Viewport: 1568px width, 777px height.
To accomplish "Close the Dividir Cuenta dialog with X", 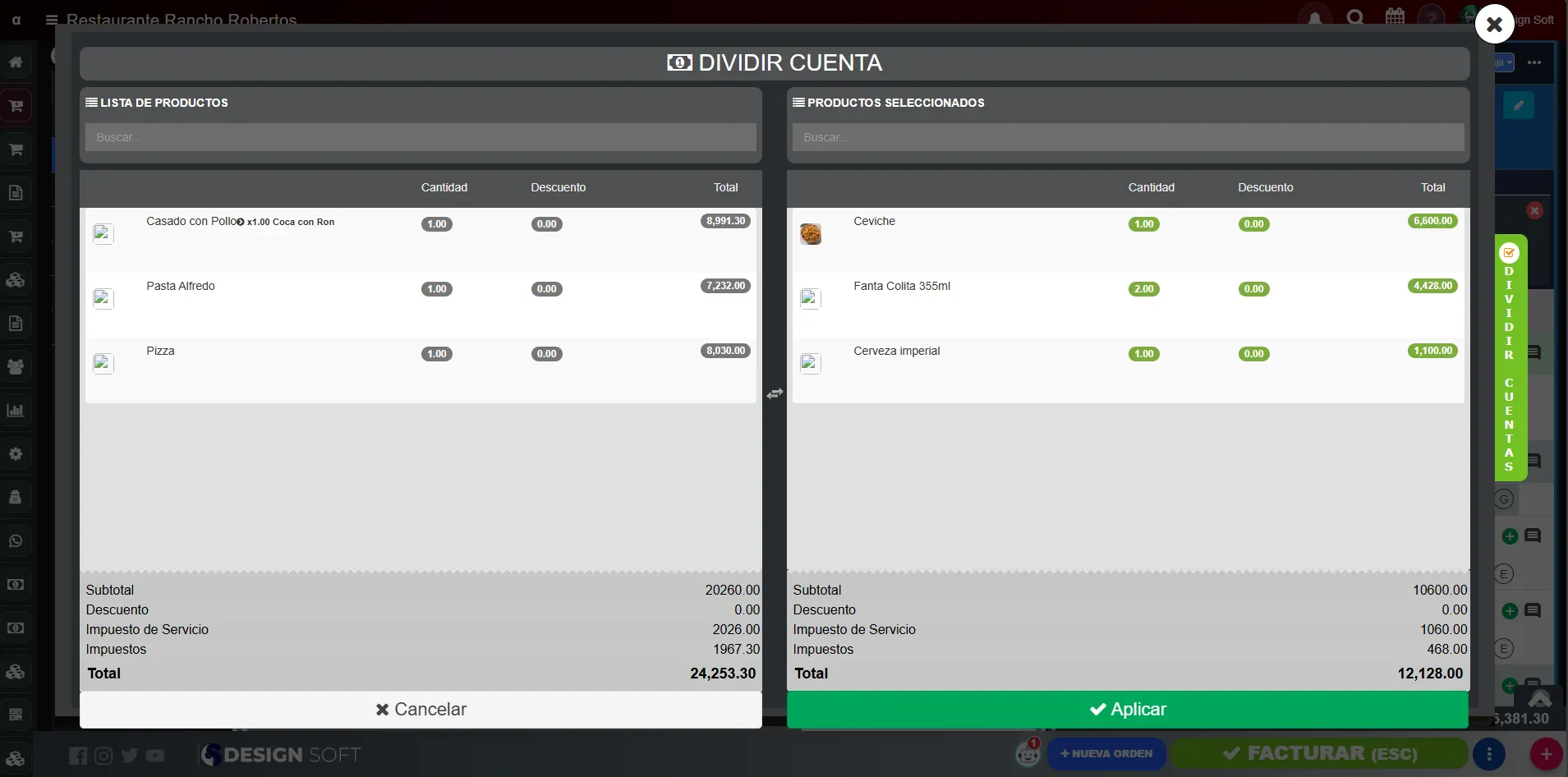I will tap(1494, 25).
